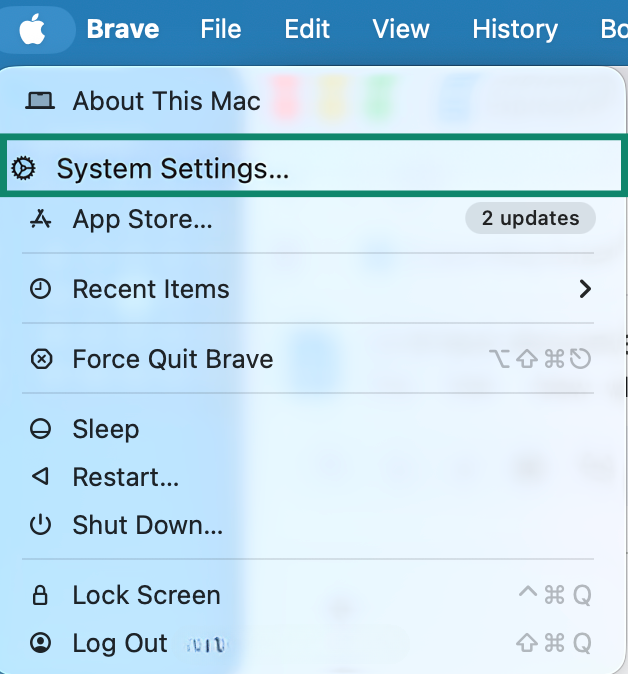The width and height of the screenshot is (628, 674).
Task: Open the Brave application menu
Action: [123, 28]
